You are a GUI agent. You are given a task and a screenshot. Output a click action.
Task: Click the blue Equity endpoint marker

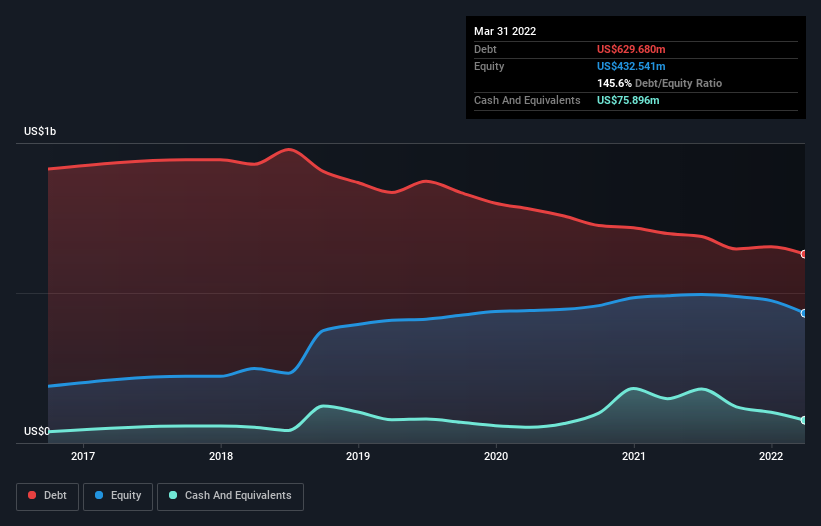coord(804,313)
